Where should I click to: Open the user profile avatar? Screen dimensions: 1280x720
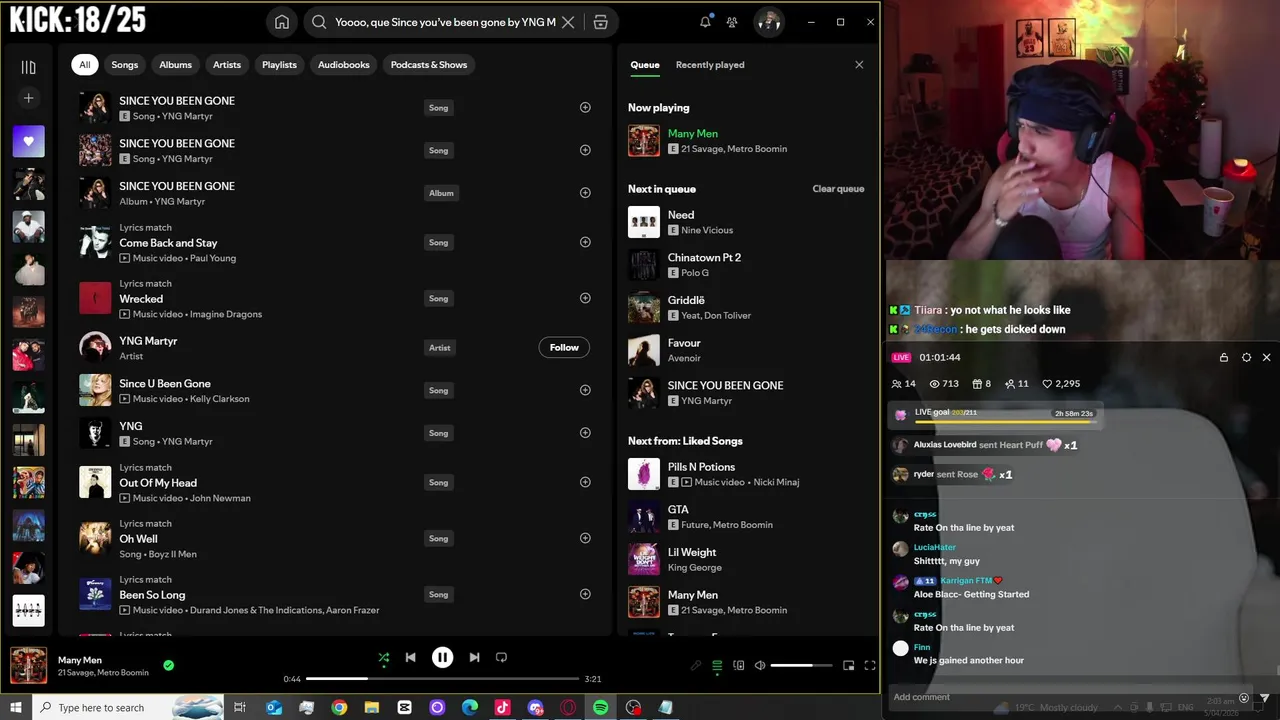point(768,22)
